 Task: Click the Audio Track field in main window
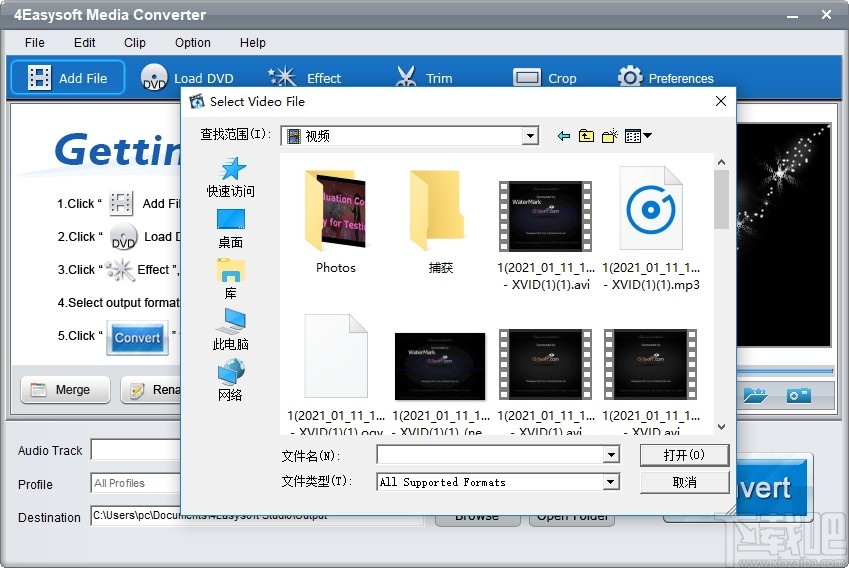135,449
